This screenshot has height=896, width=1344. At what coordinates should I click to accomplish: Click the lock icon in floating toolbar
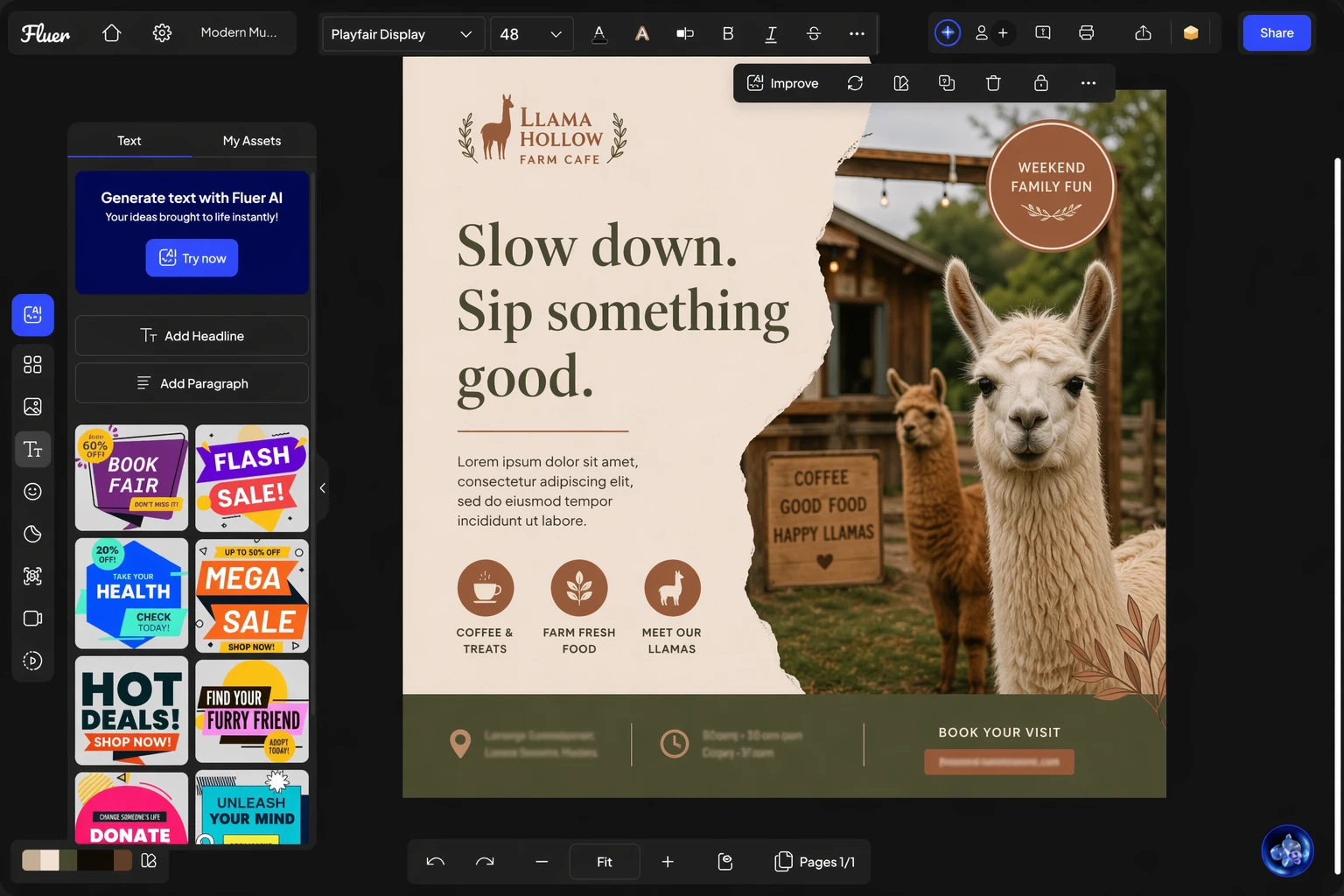click(x=1040, y=83)
